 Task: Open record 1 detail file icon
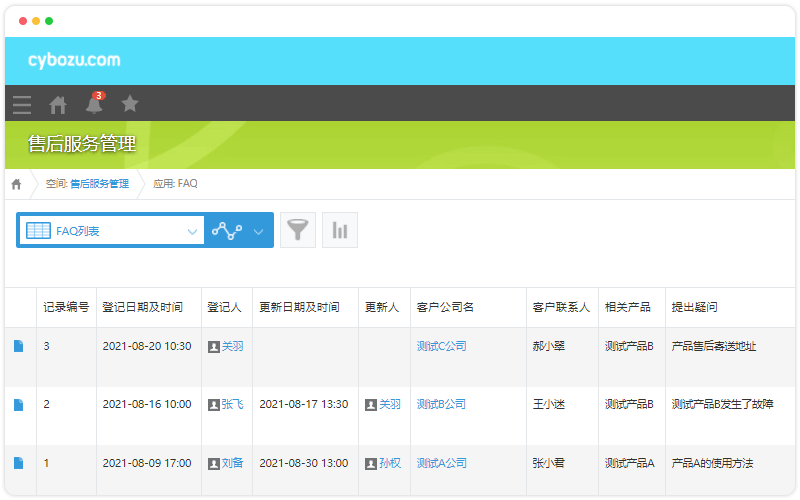pyautogui.click(x=18, y=463)
